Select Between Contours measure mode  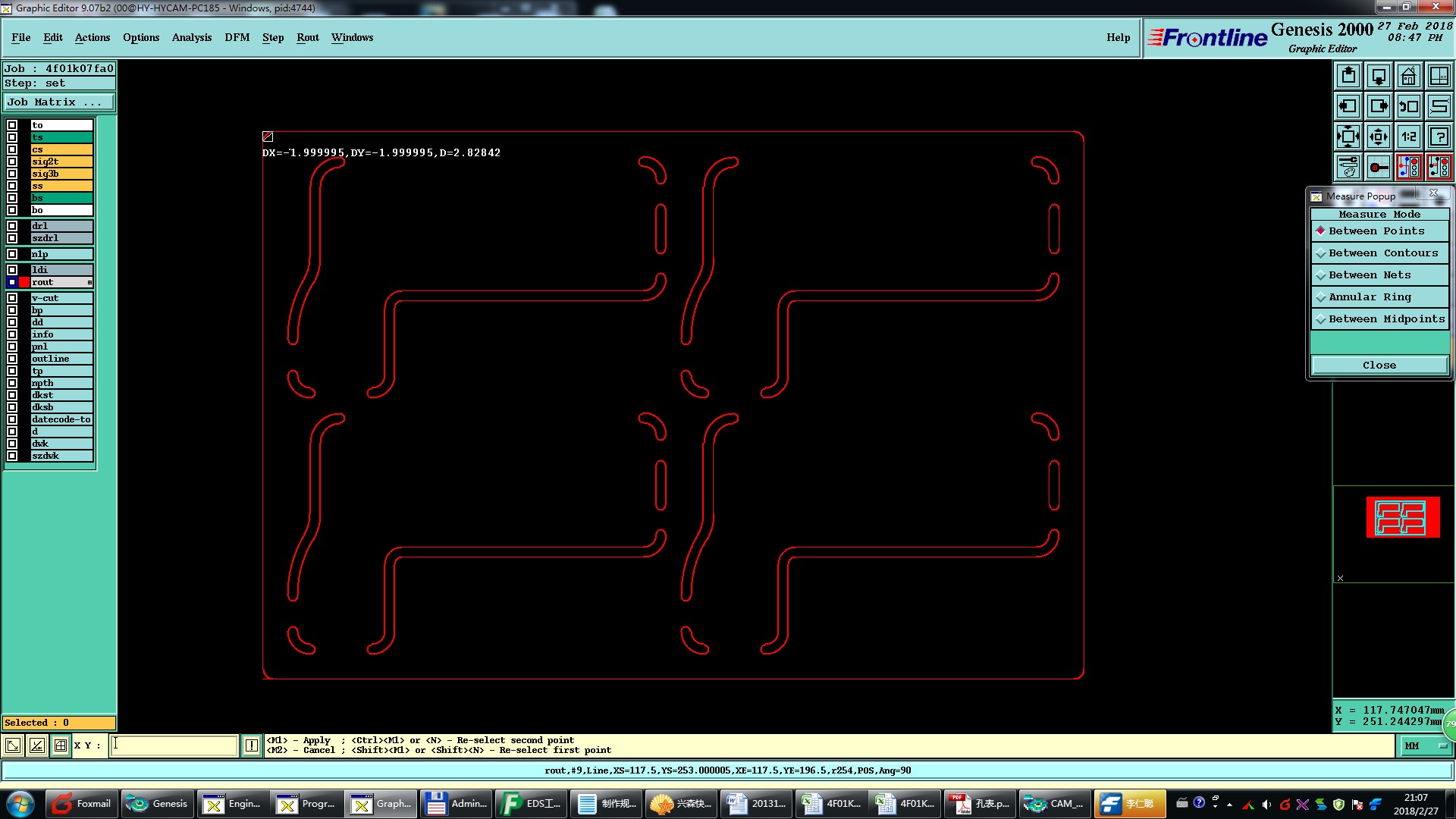[x=1382, y=253]
